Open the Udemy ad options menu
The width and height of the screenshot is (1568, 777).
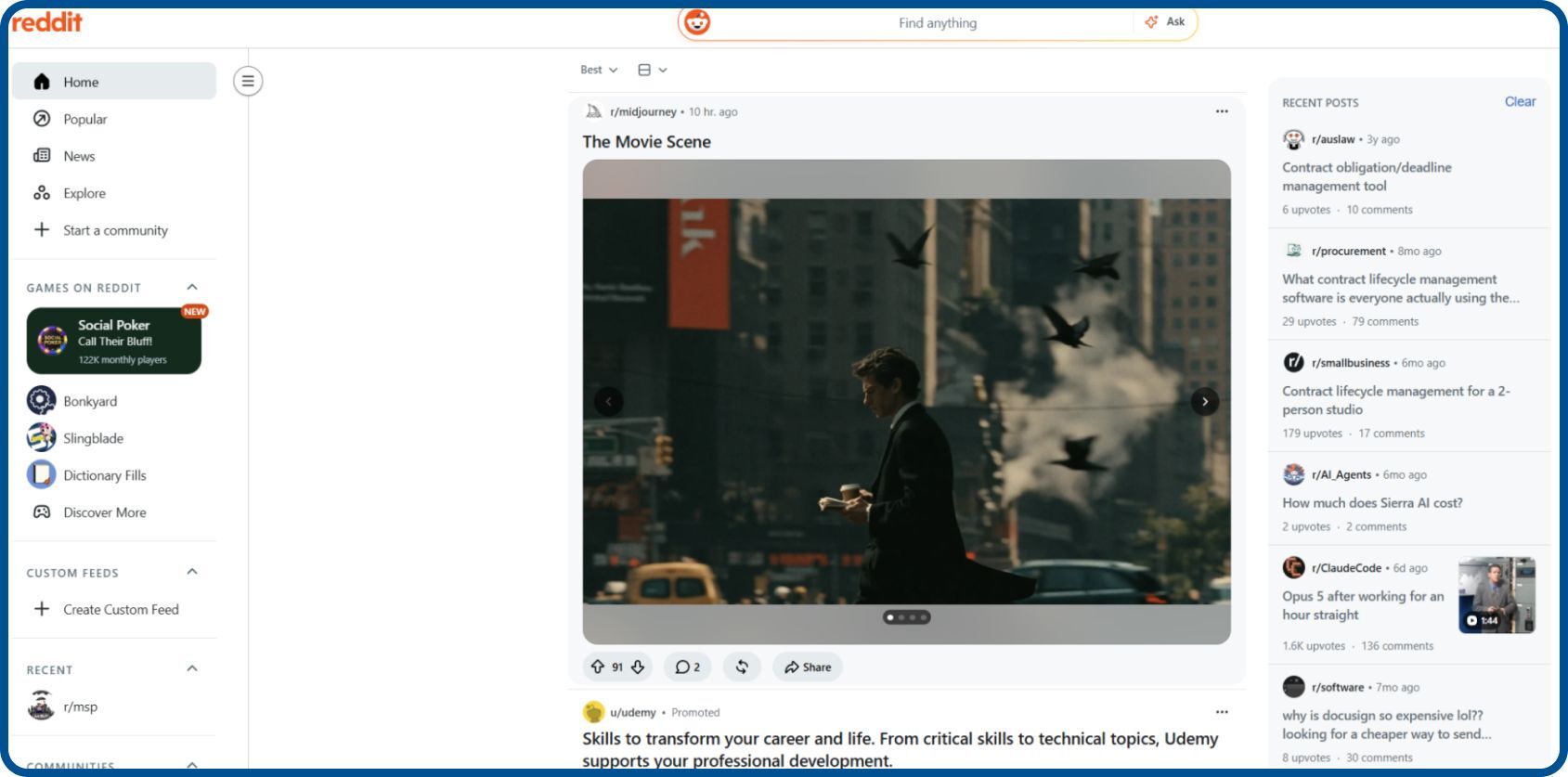coord(1222,712)
